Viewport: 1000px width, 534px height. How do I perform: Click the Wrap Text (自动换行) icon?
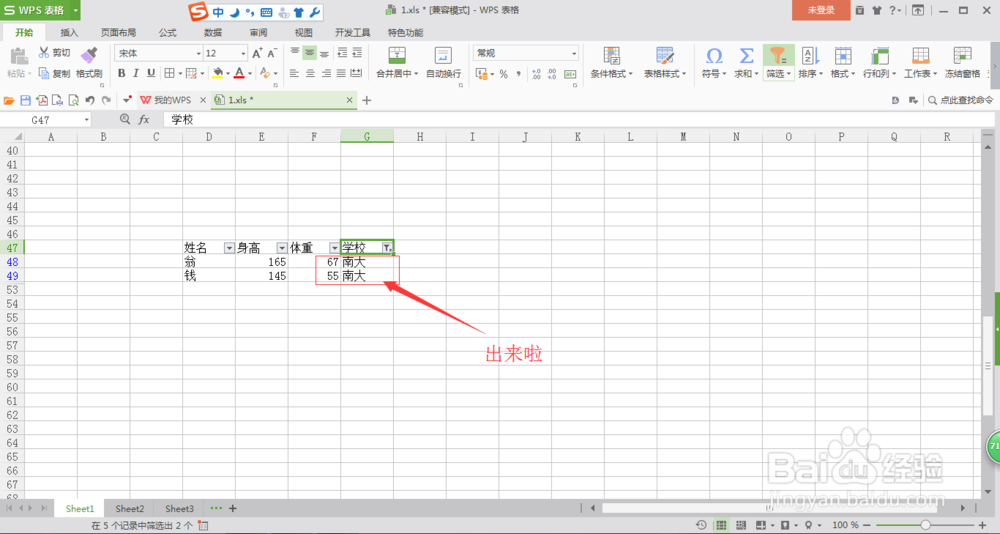coord(443,55)
